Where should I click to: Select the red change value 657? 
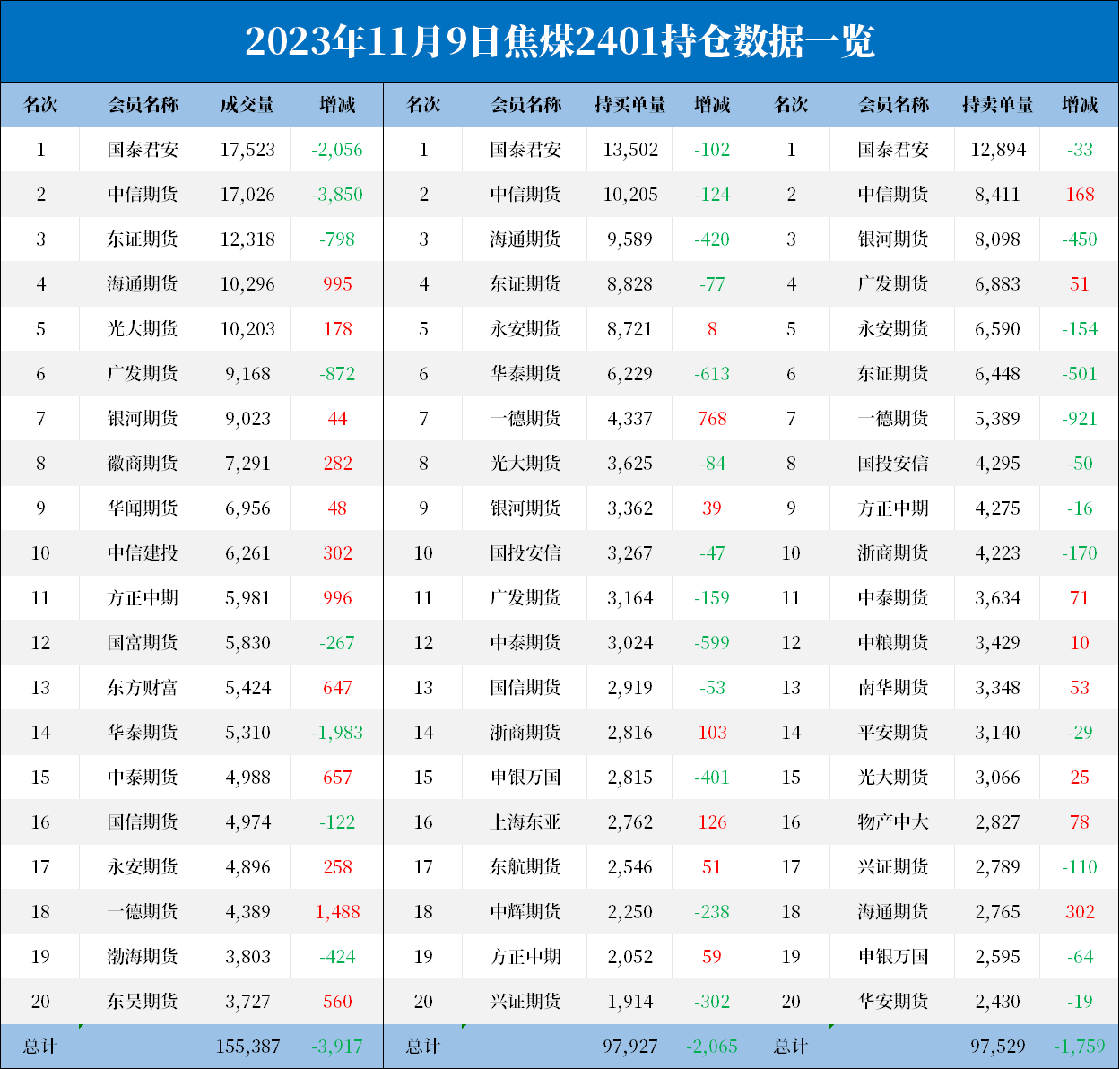coord(337,778)
